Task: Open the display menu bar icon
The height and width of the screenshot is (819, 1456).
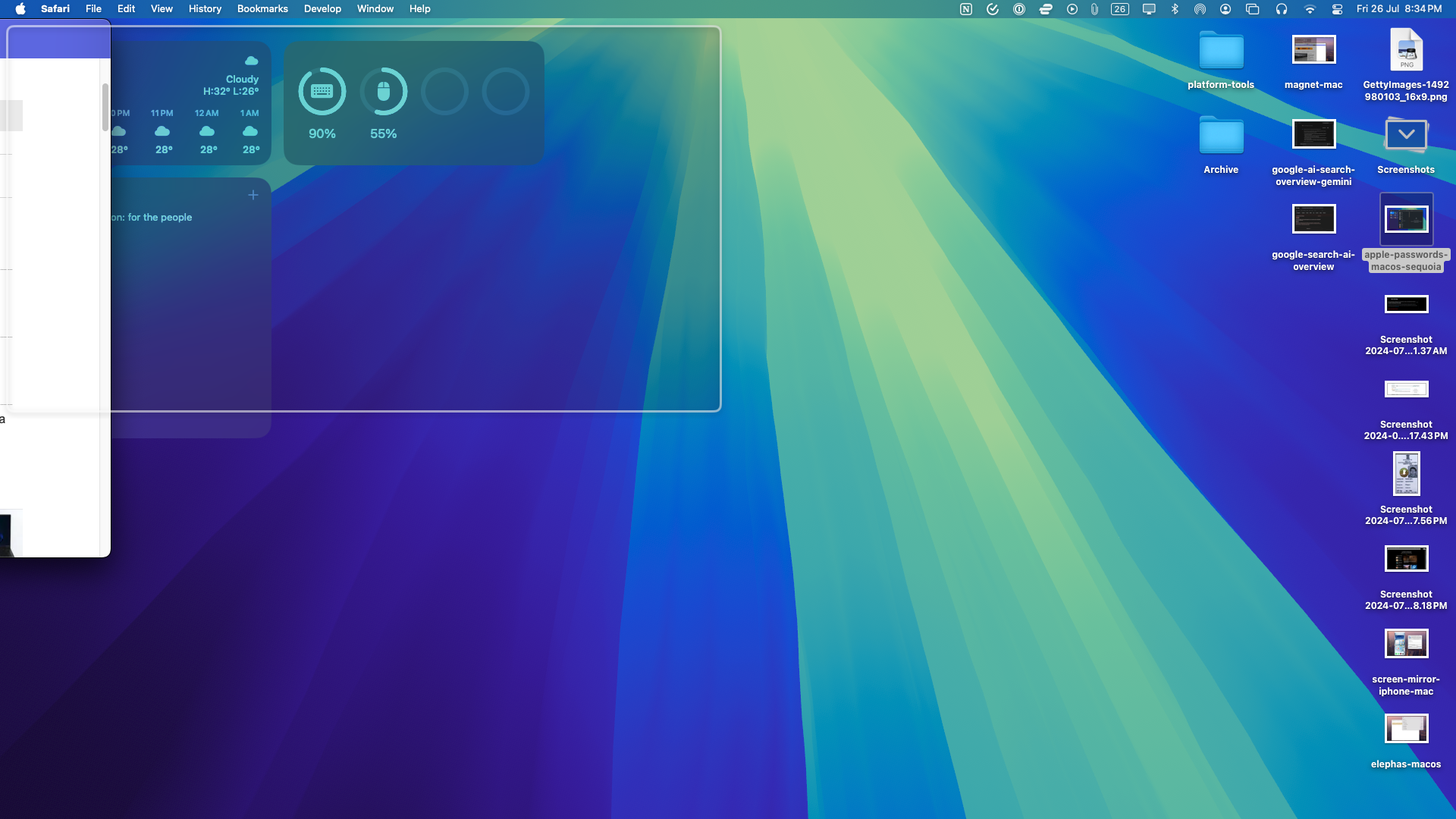Action: coord(1149,9)
